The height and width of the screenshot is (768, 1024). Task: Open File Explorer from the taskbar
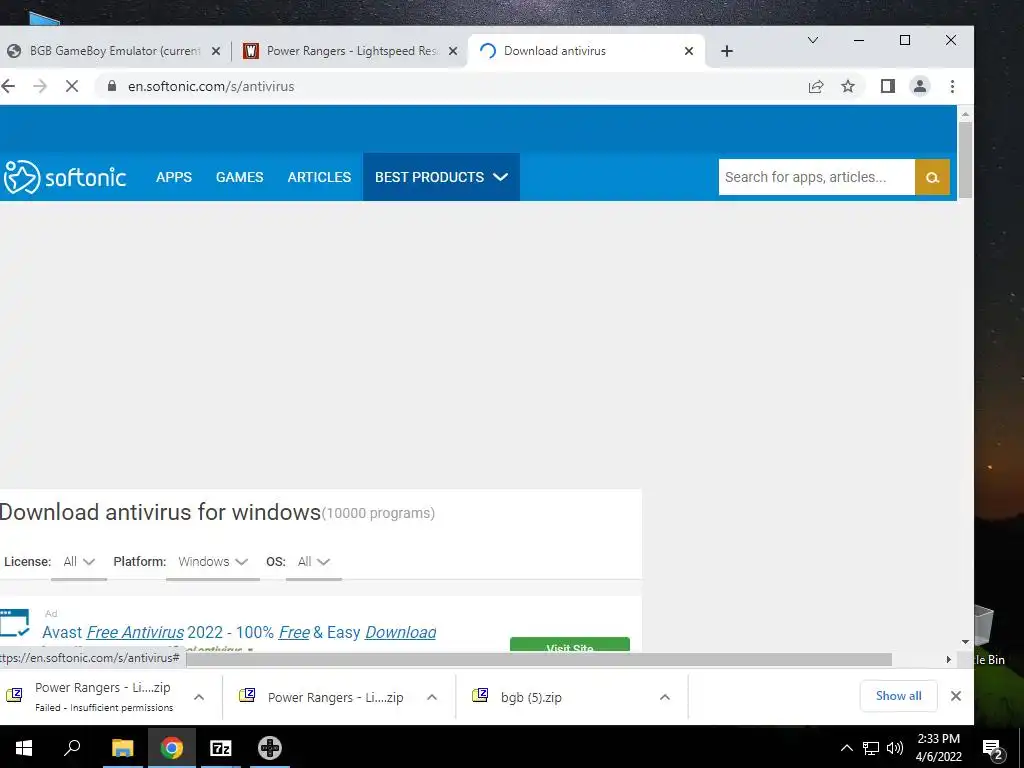coord(122,748)
